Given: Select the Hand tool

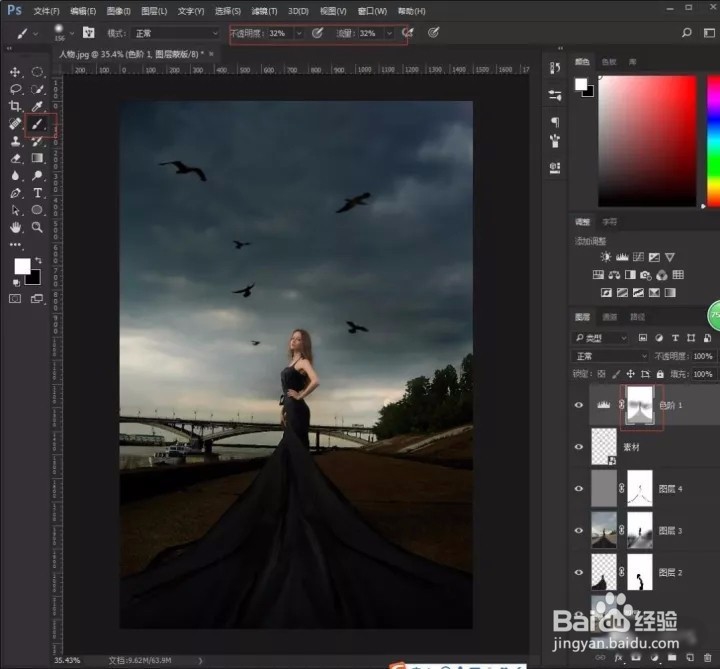Looking at the screenshot, I should pos(15,227).
